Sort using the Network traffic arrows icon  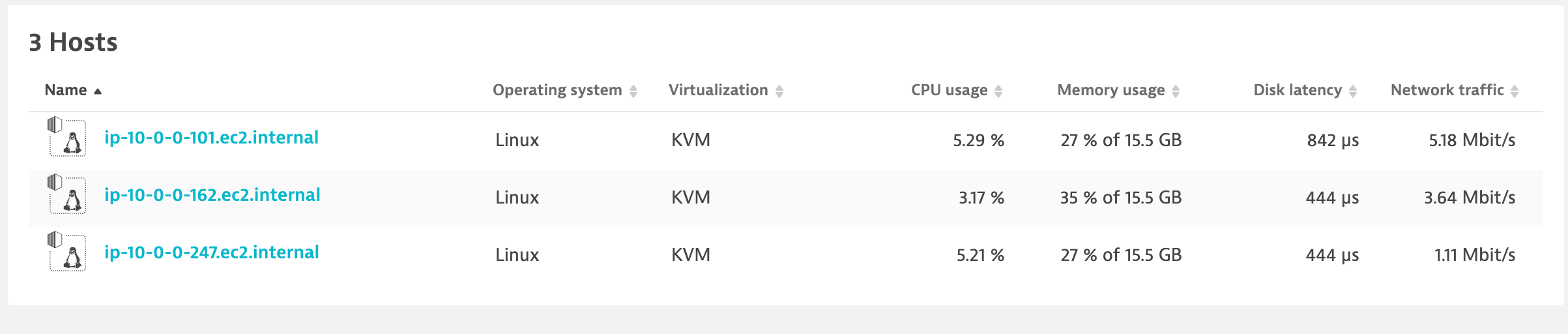[1515, 91]
